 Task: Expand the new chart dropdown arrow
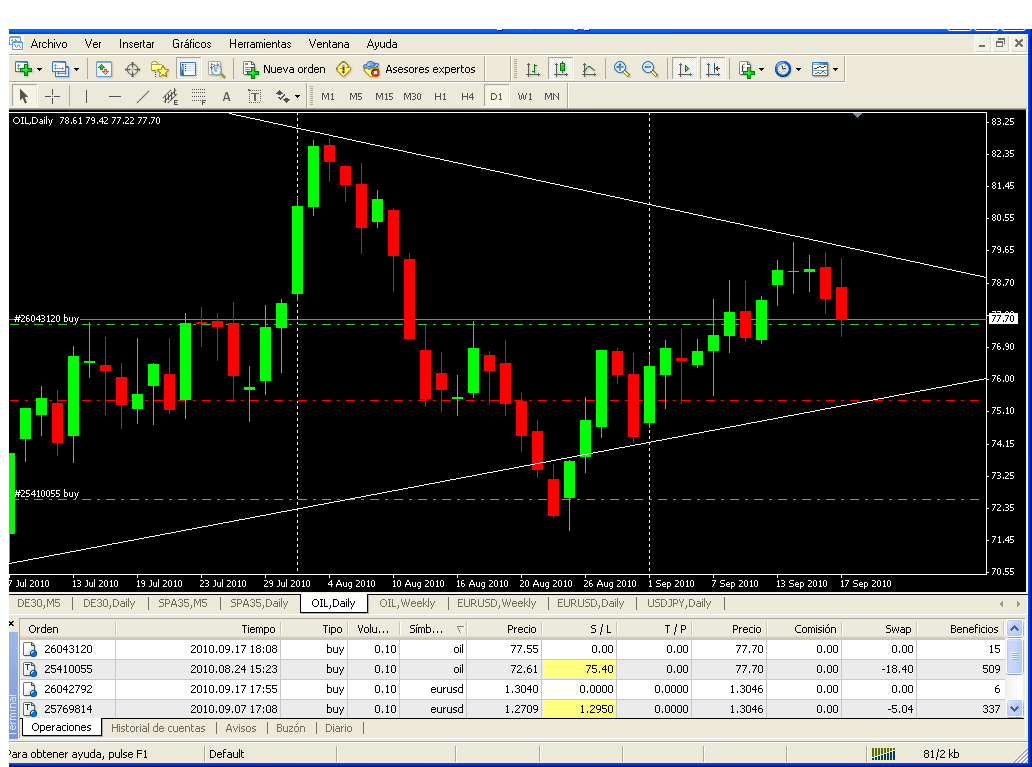point(39,69)
